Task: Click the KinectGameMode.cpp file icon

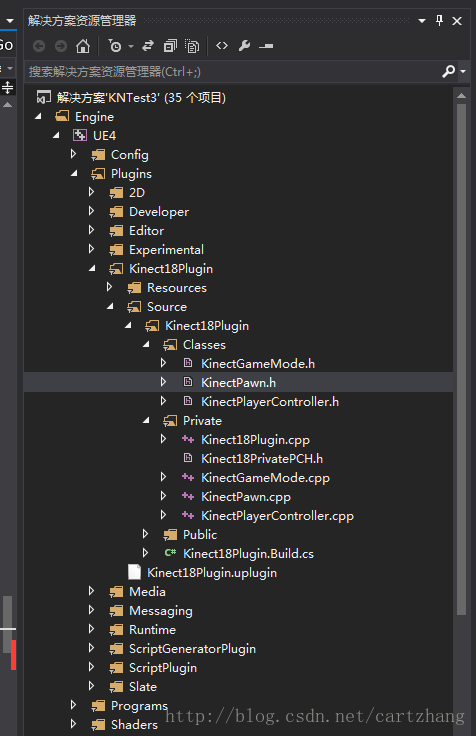Action: [x=188, y=477]
